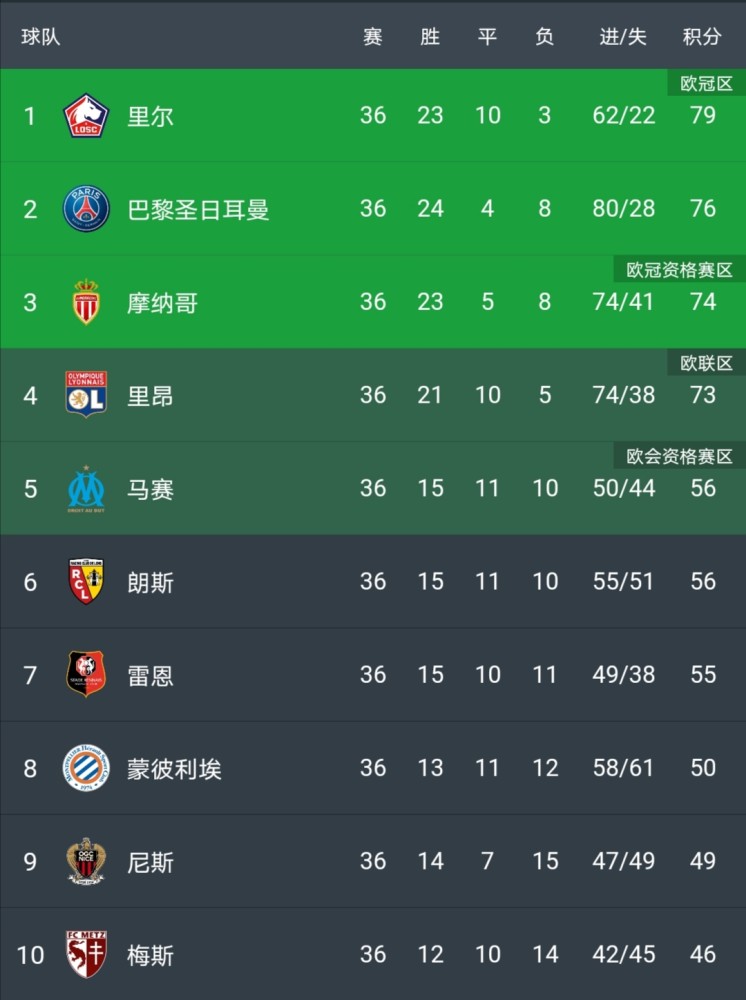Open team name 蒙彼利埃
This screenshot has width=746, height=1000.
pos(174,768)
